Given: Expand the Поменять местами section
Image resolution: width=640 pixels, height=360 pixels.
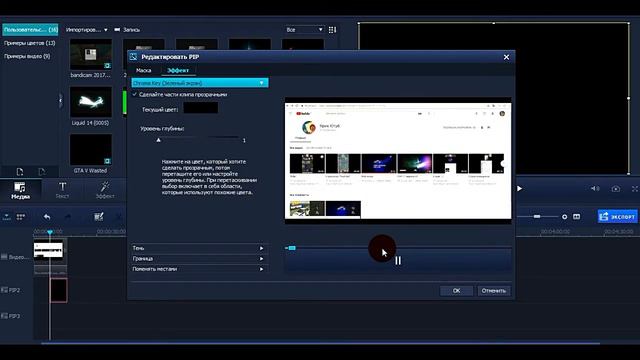Looking at the screenshot, I should click(x=199, y=269).
